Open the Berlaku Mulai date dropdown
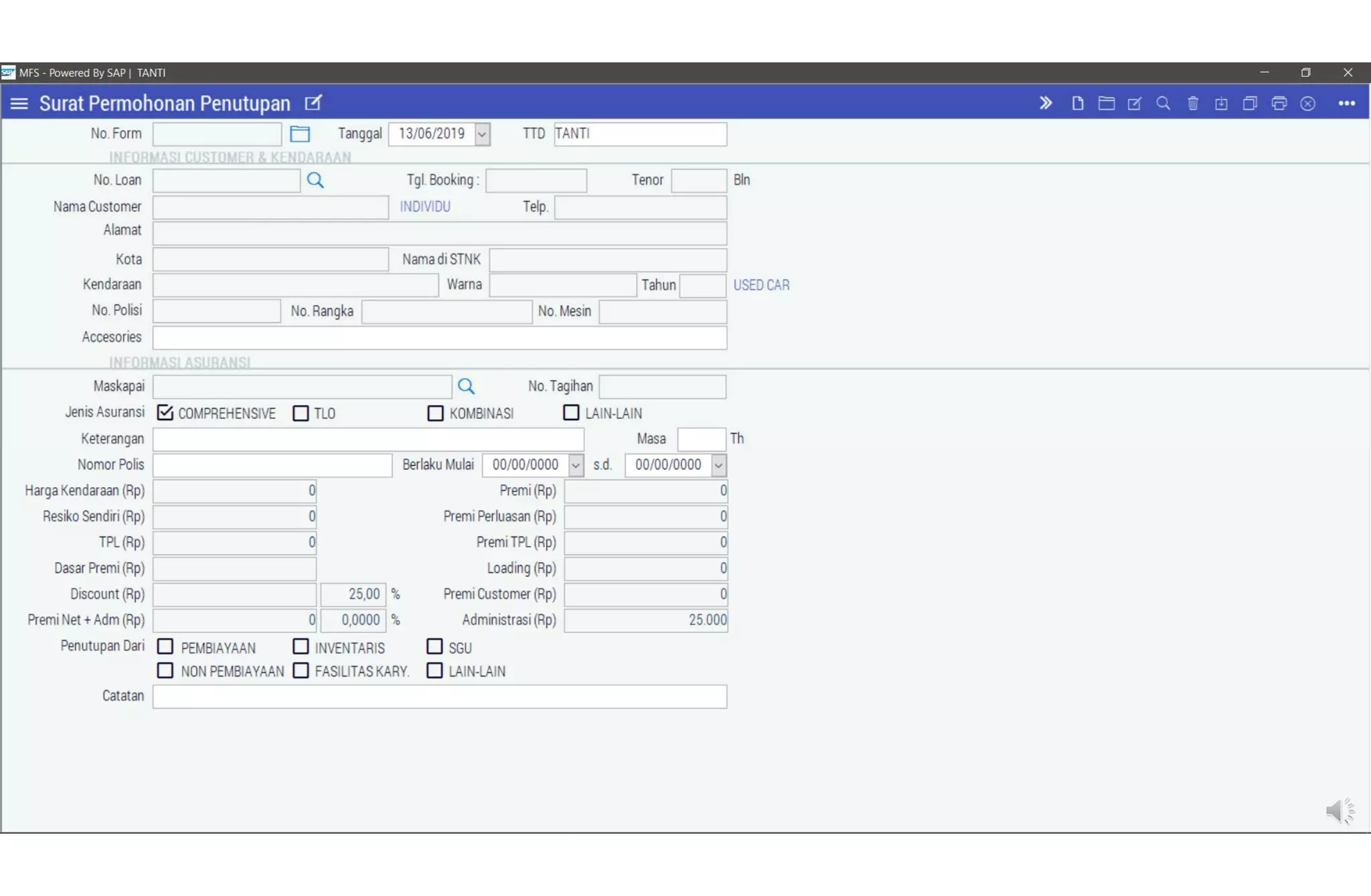The width and height of the screenshot is (1371, 896). (x=576, y=465)
